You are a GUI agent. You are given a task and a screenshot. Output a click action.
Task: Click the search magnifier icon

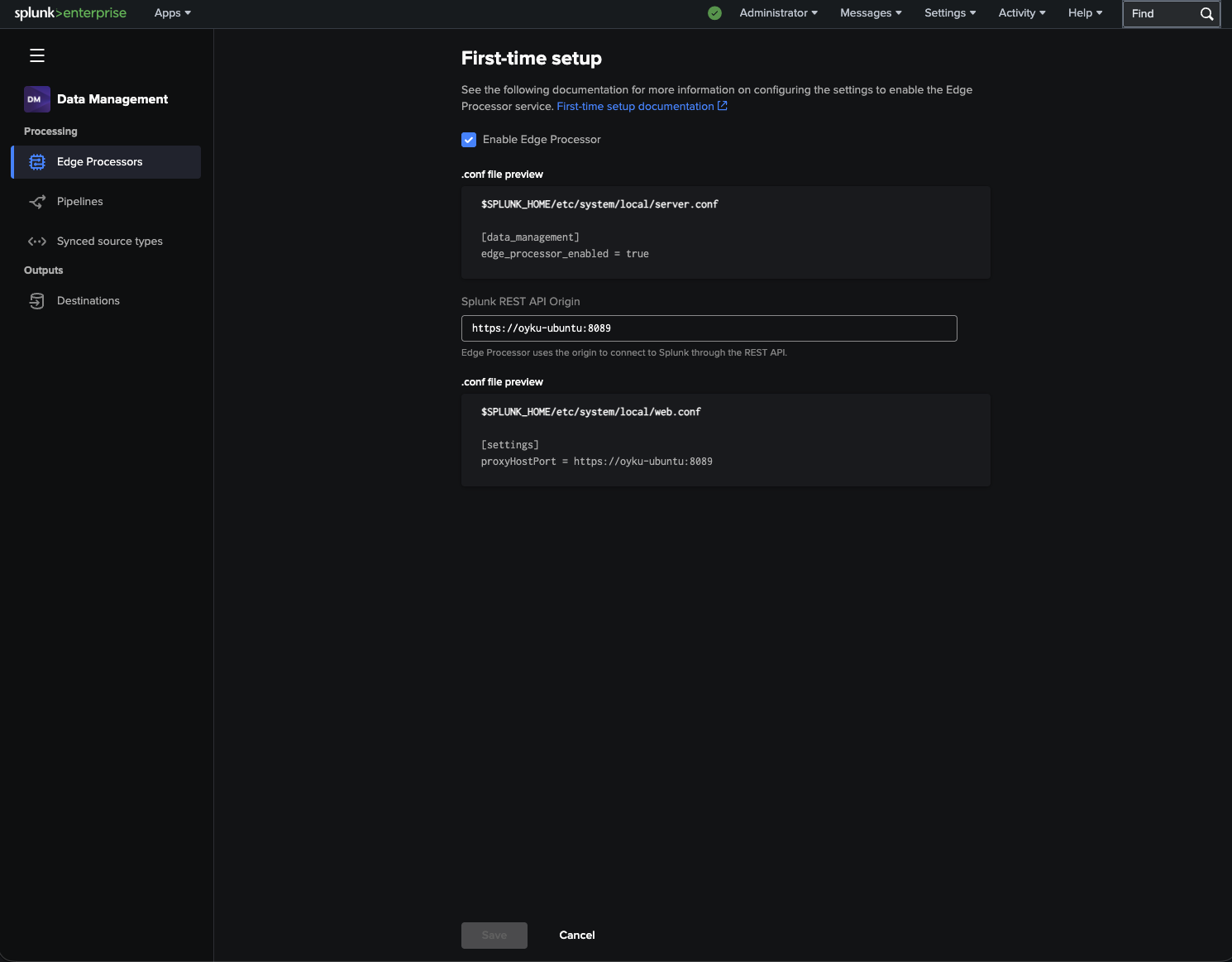(x=1207, y=14)
